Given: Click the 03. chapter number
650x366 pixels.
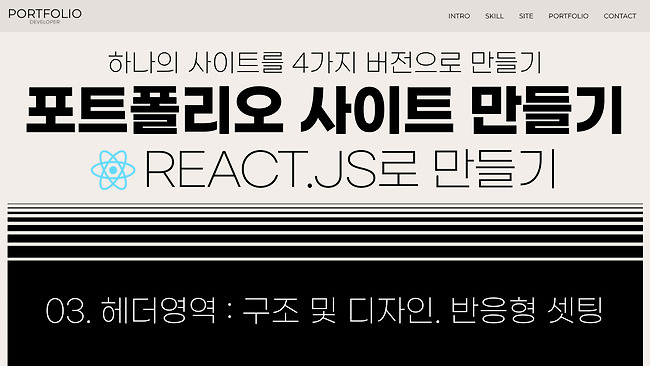Looking at the screenshot, I should click(x=68, y=311).
